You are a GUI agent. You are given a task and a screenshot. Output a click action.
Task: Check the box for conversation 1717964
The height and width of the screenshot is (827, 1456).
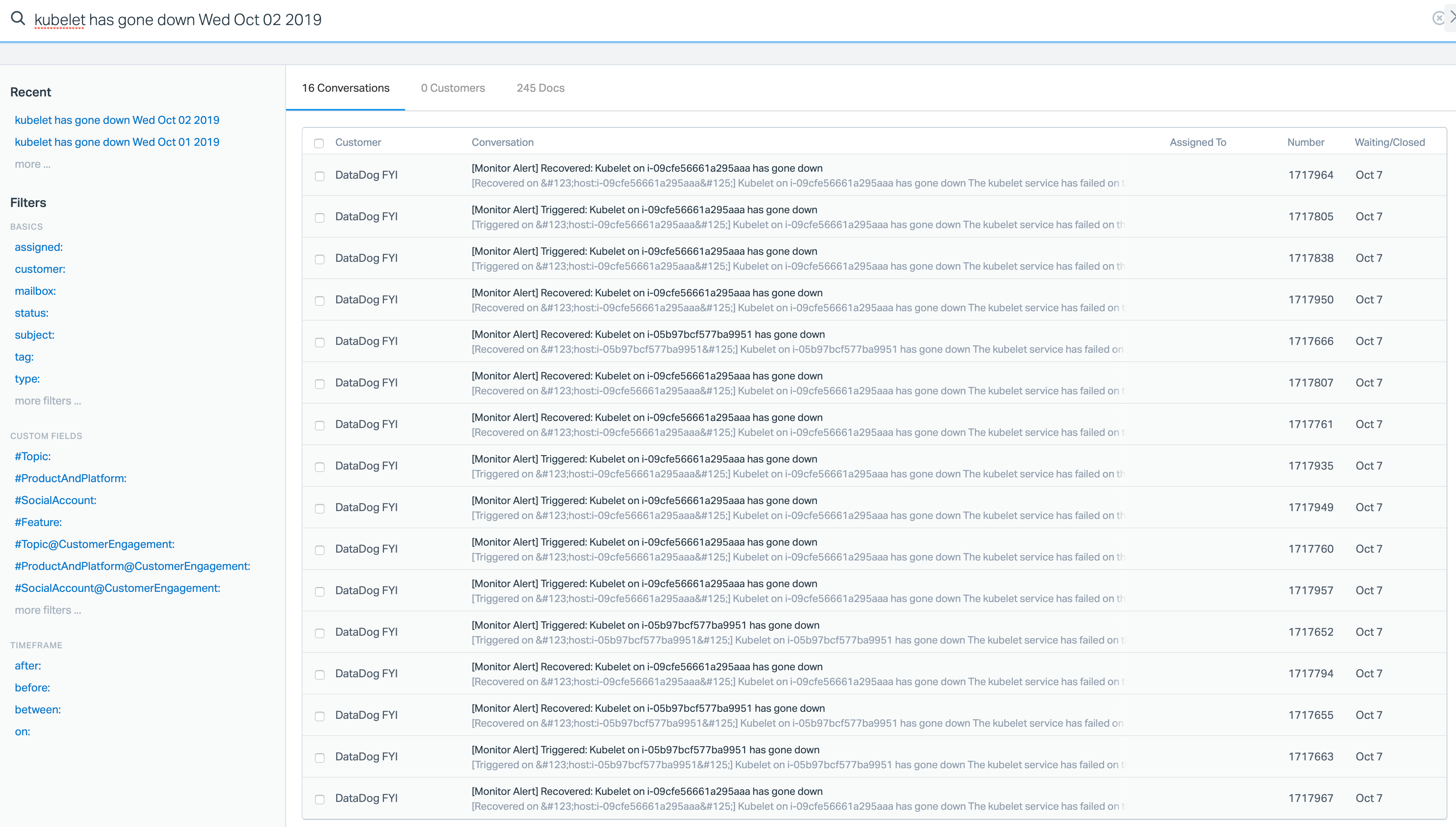click(320, 176)
